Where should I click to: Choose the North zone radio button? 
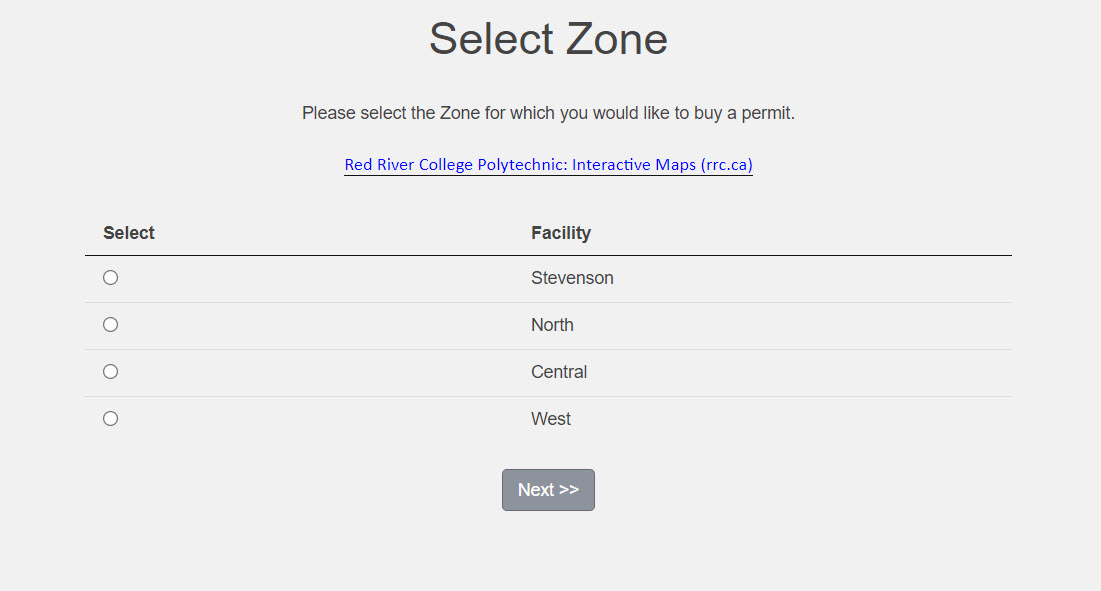click(111, 325)
